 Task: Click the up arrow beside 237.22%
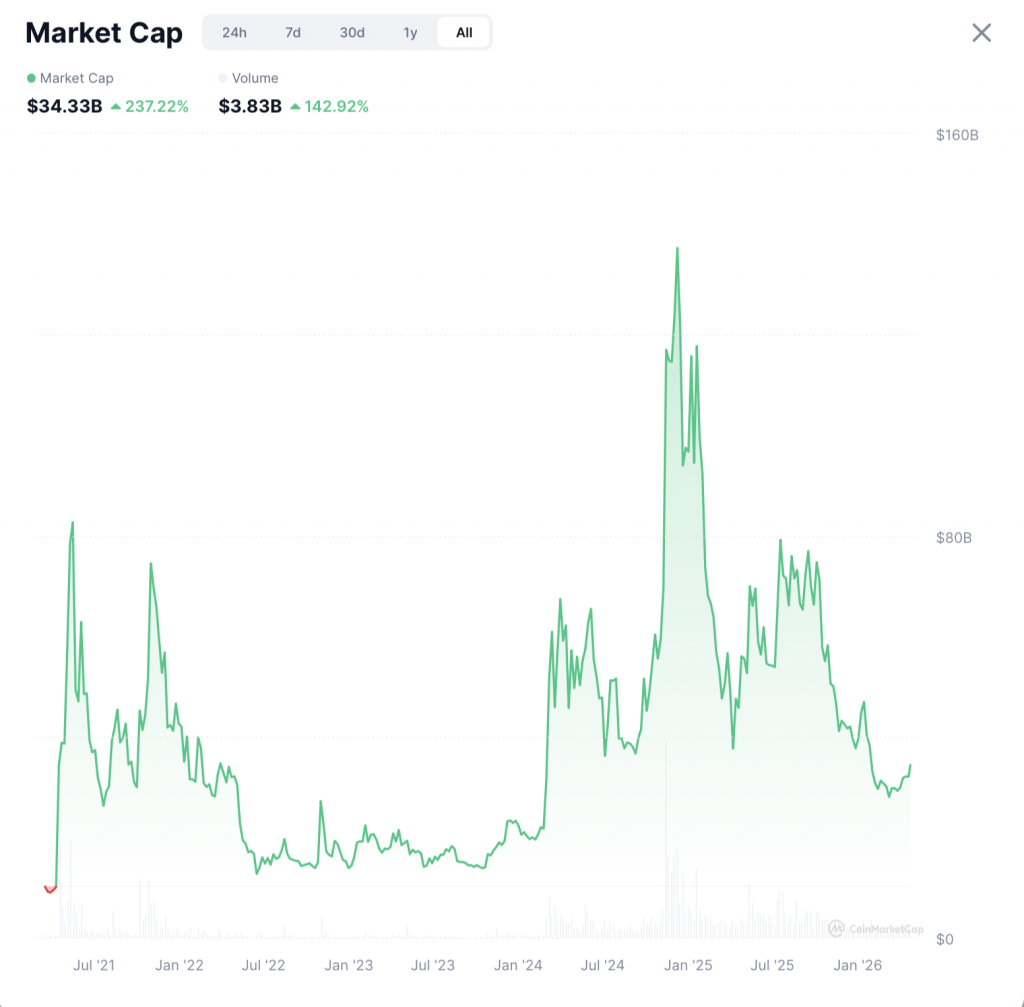pos(116,106)
